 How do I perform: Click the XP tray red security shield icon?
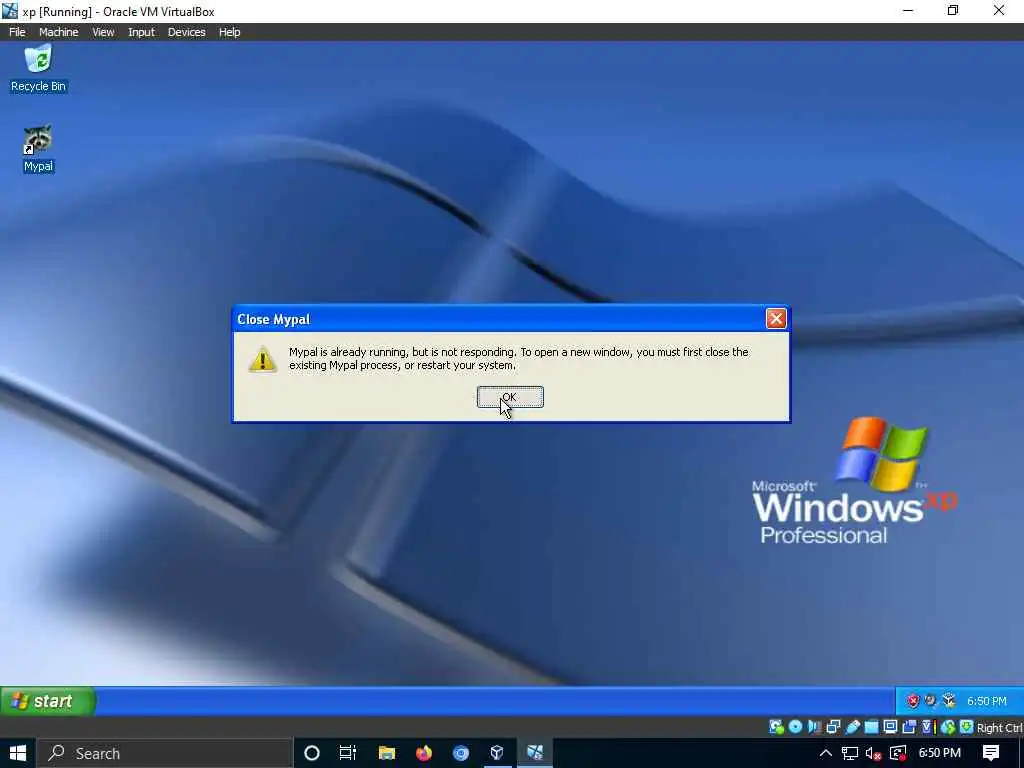click(912, 701)
